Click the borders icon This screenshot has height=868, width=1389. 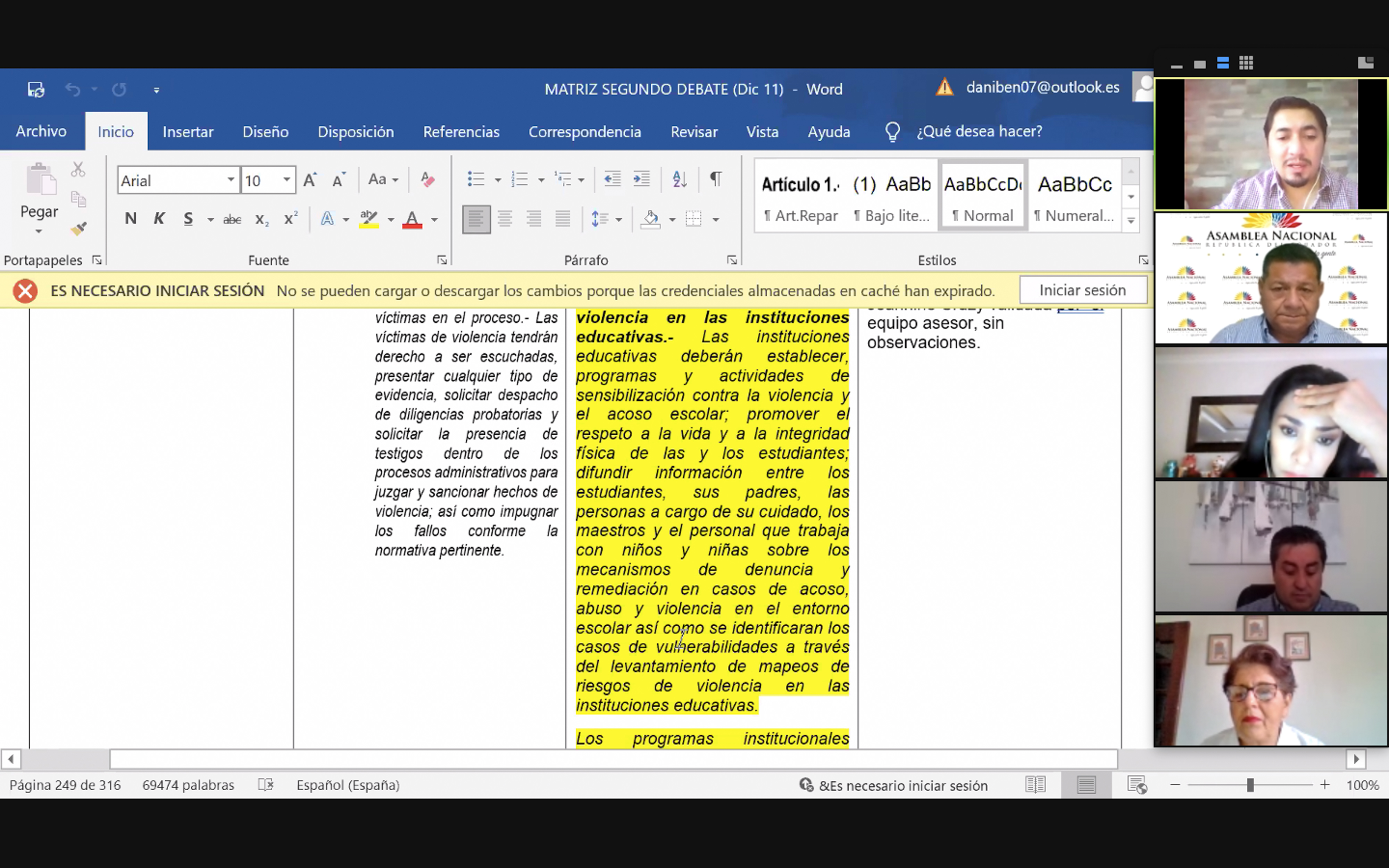click(x=693, y=219)
